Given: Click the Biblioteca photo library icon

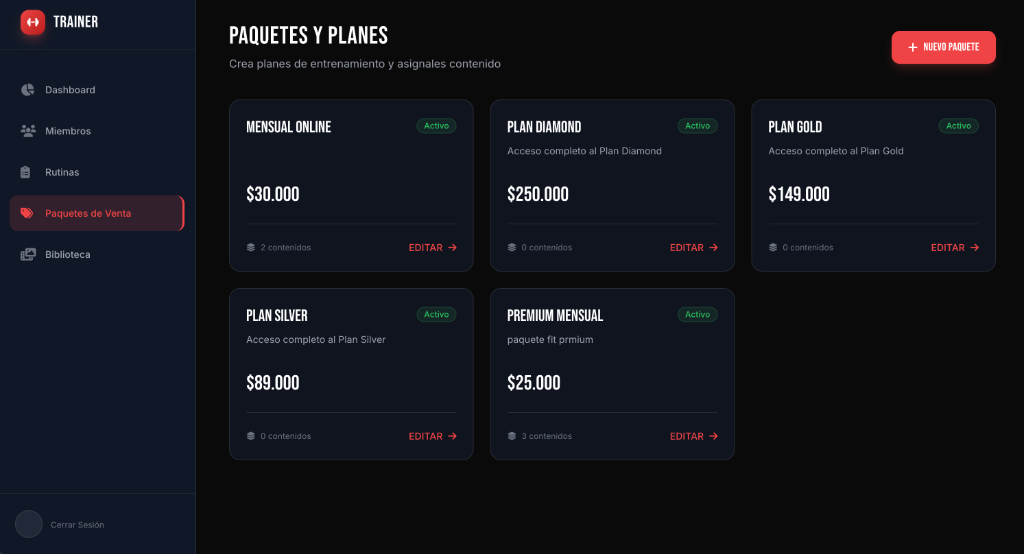Looking at the screenshot, I should pos(28,255).
